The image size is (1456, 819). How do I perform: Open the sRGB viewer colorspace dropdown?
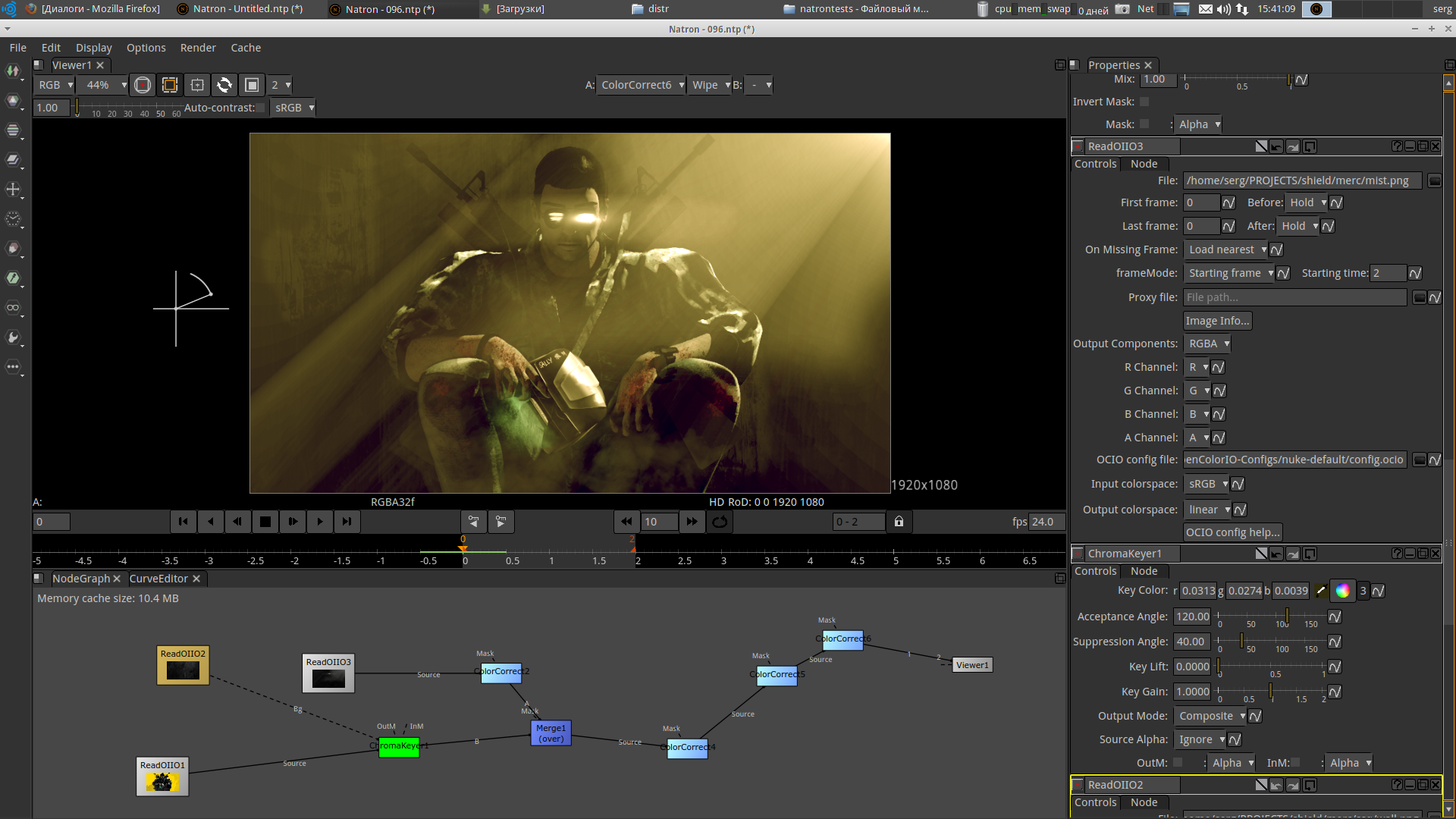tap(293, 108)
